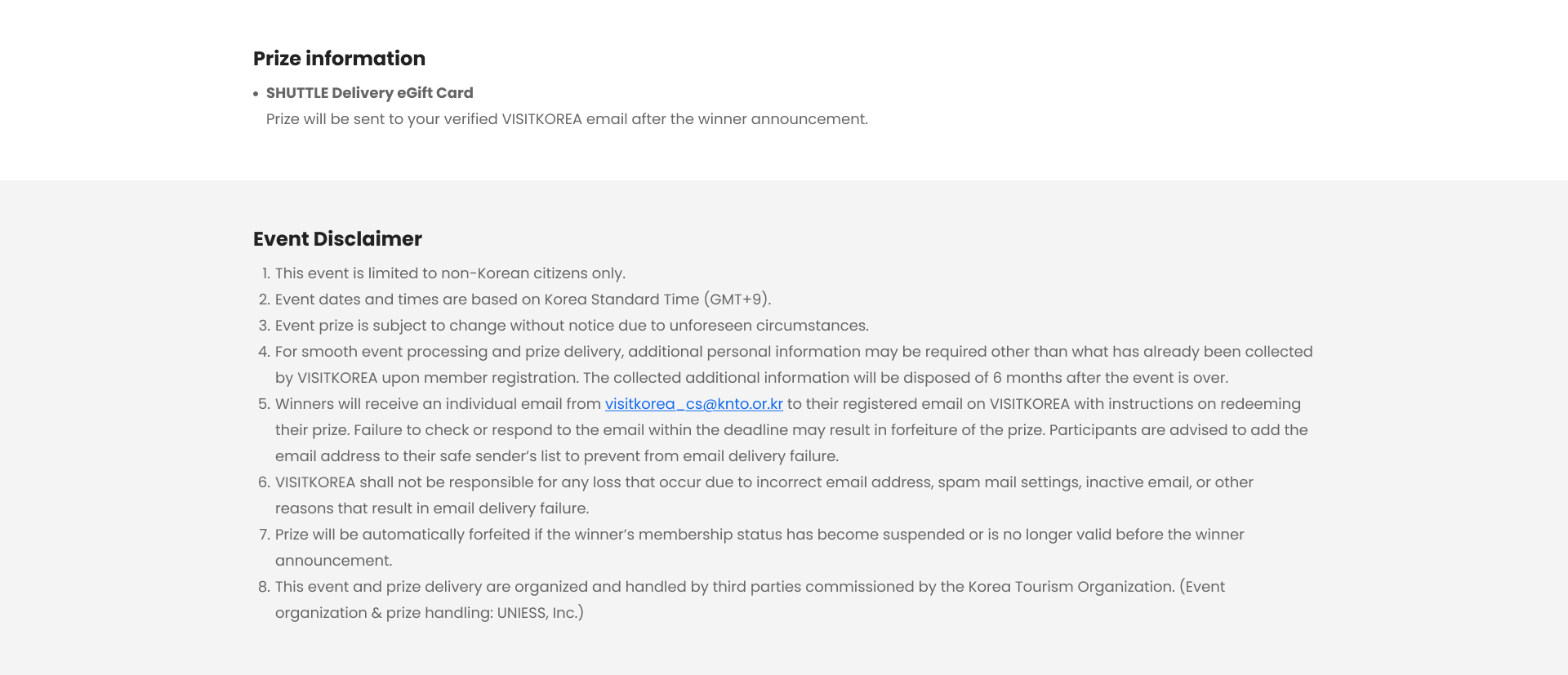Click the membership status suspended disclaimer line
This screenshot has height=675, width=1568.
tap(759, 535)
